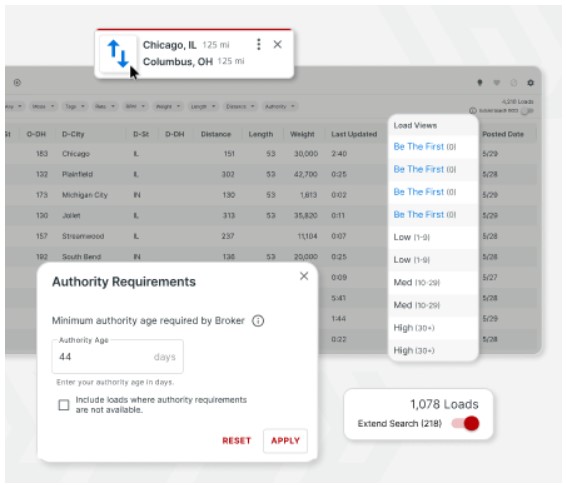The width and height of the screenshot is (566, 485).
Task: Toggle the small extend search switch in the header
Action: [x=527, y=111]
